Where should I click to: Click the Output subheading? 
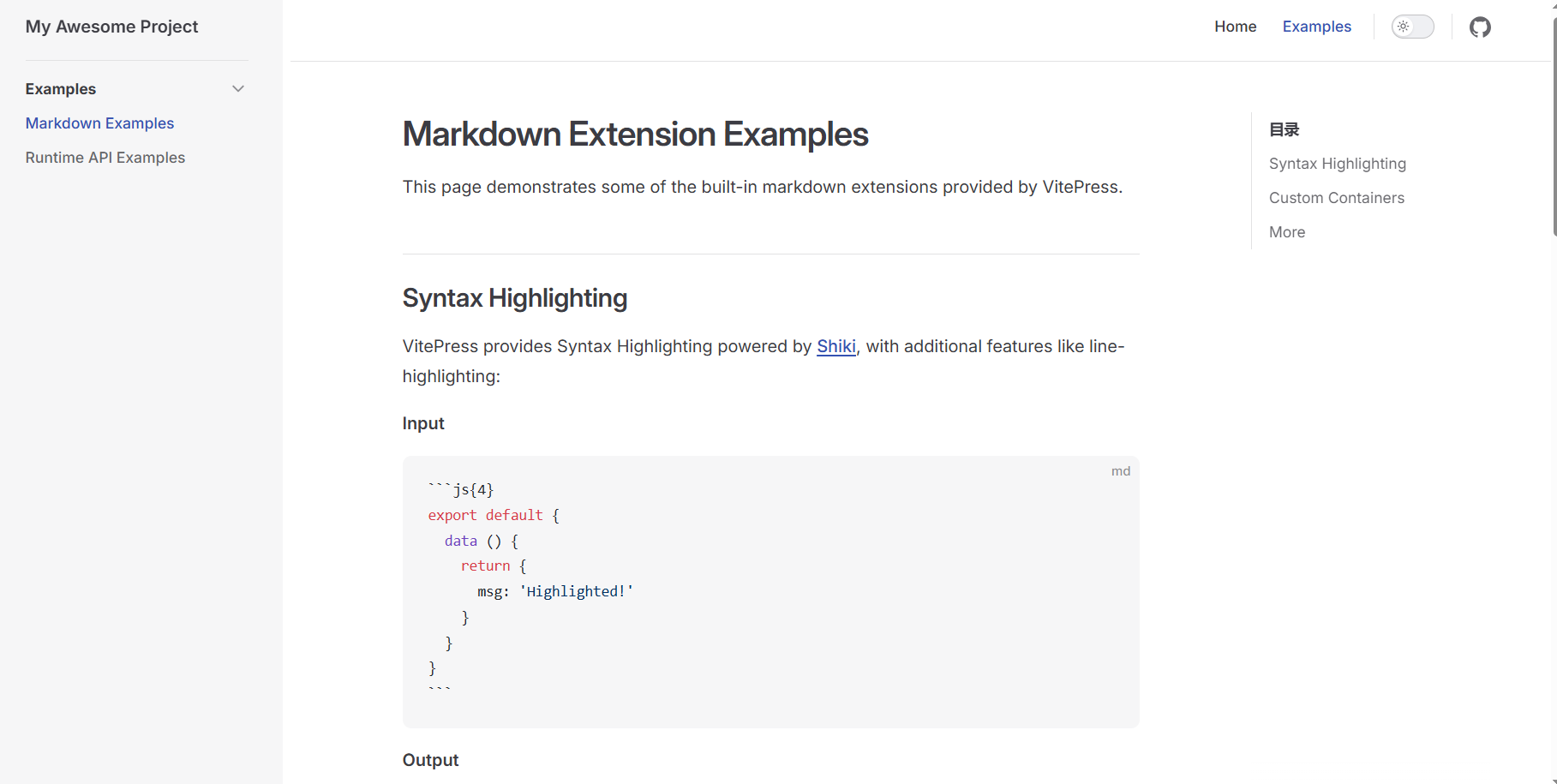pos(430,760)
